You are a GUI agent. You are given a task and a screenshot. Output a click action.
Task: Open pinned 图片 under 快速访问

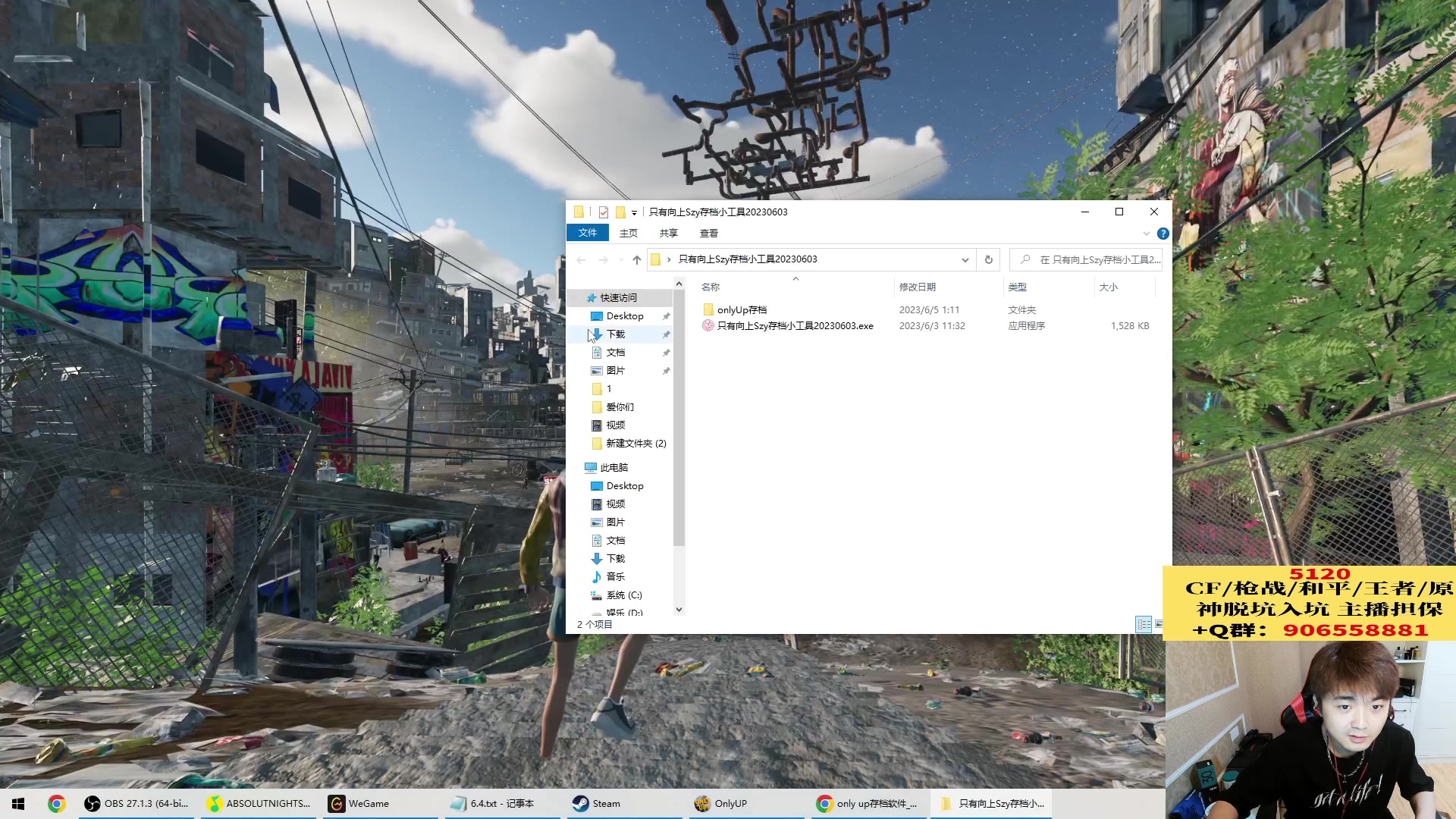point(616,370)
